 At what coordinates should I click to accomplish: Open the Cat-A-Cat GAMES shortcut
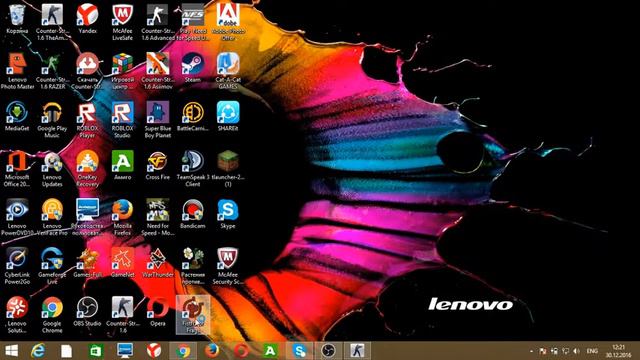pos(228,71)
